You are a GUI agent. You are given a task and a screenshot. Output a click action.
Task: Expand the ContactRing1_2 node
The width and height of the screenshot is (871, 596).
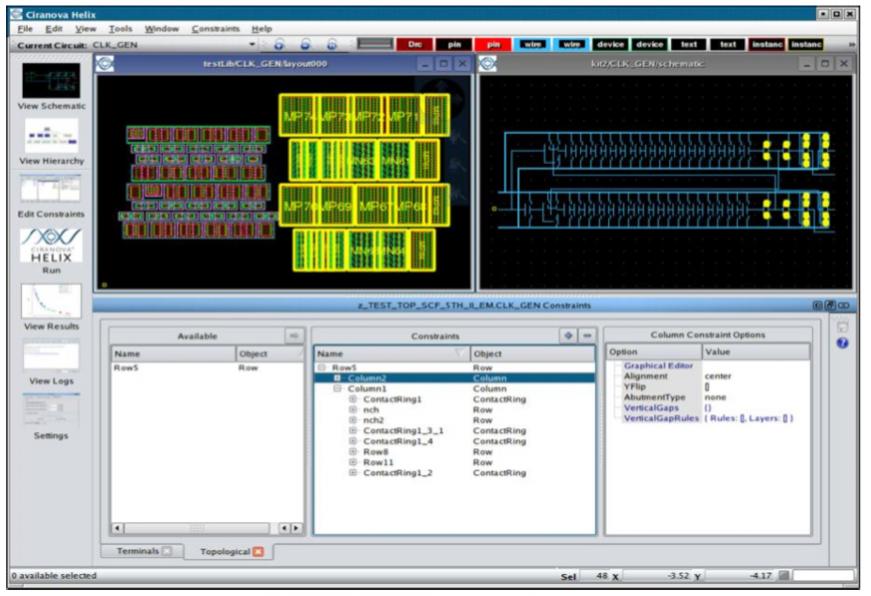(x=353, y=473)
